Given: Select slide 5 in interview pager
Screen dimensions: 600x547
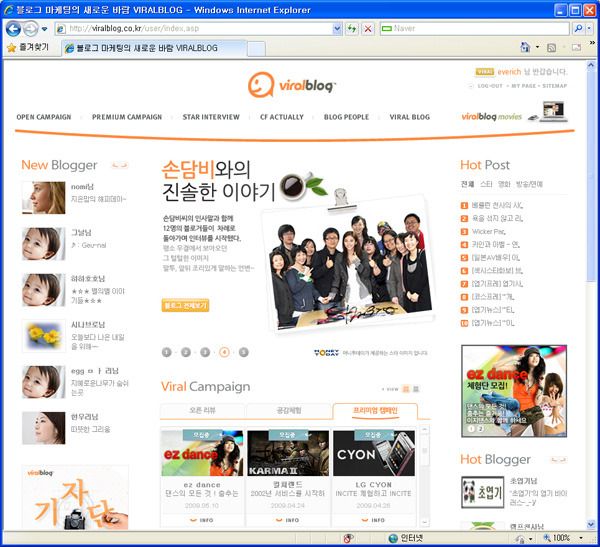Looking at the screenshot, I should 243,352.
